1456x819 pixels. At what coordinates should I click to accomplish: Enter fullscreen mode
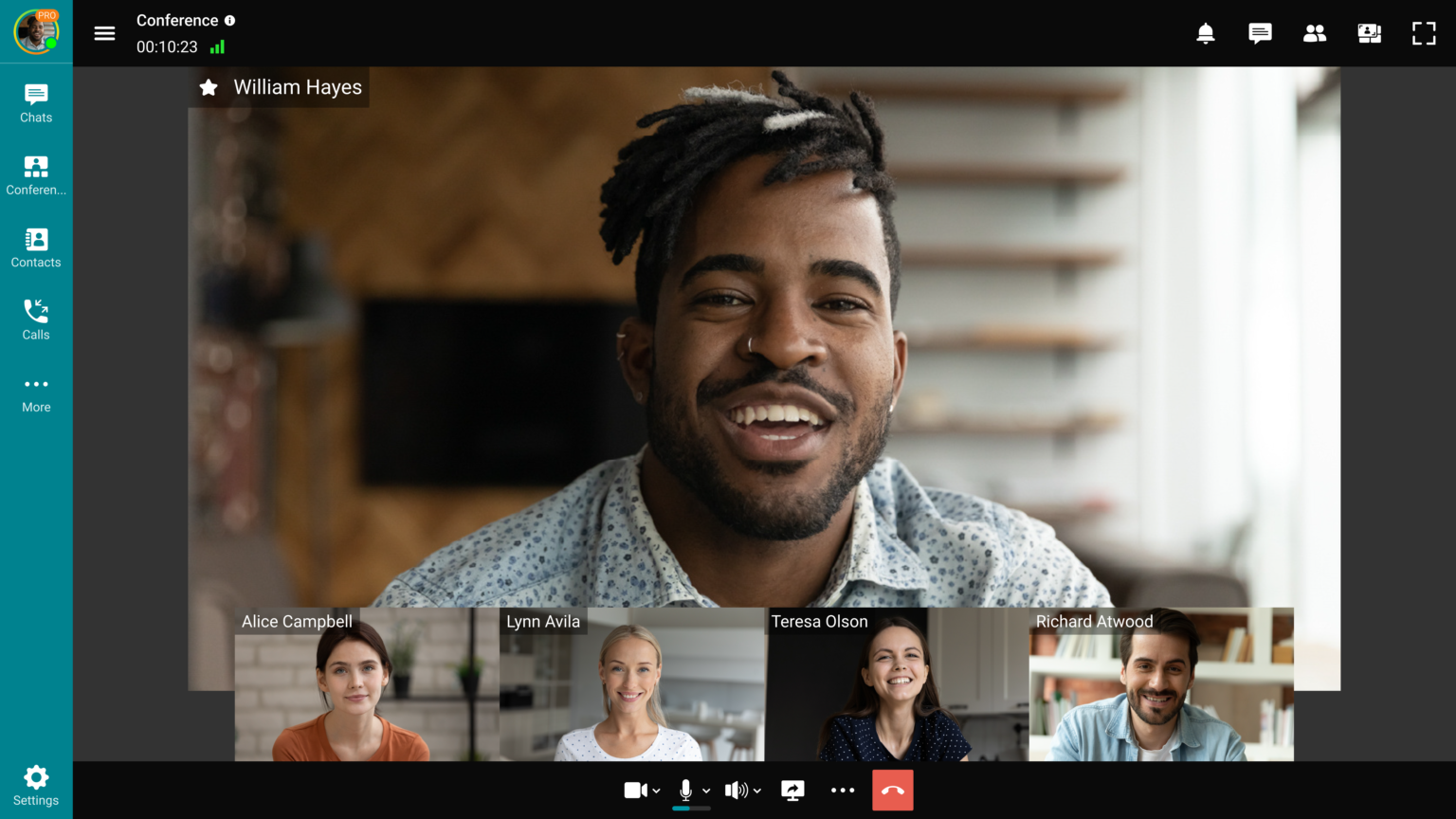coord(1424,34)
